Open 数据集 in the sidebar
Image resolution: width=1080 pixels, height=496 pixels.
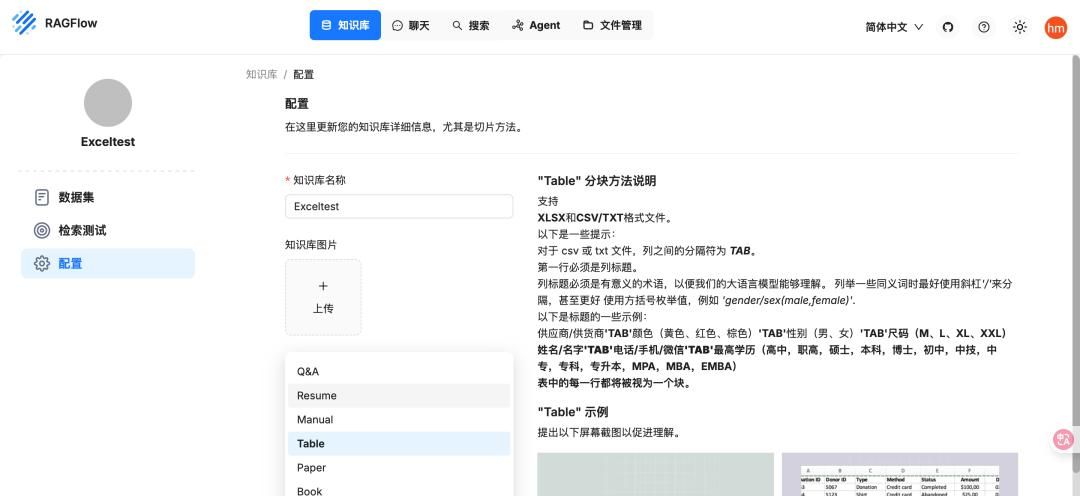(x=108, y=198)
